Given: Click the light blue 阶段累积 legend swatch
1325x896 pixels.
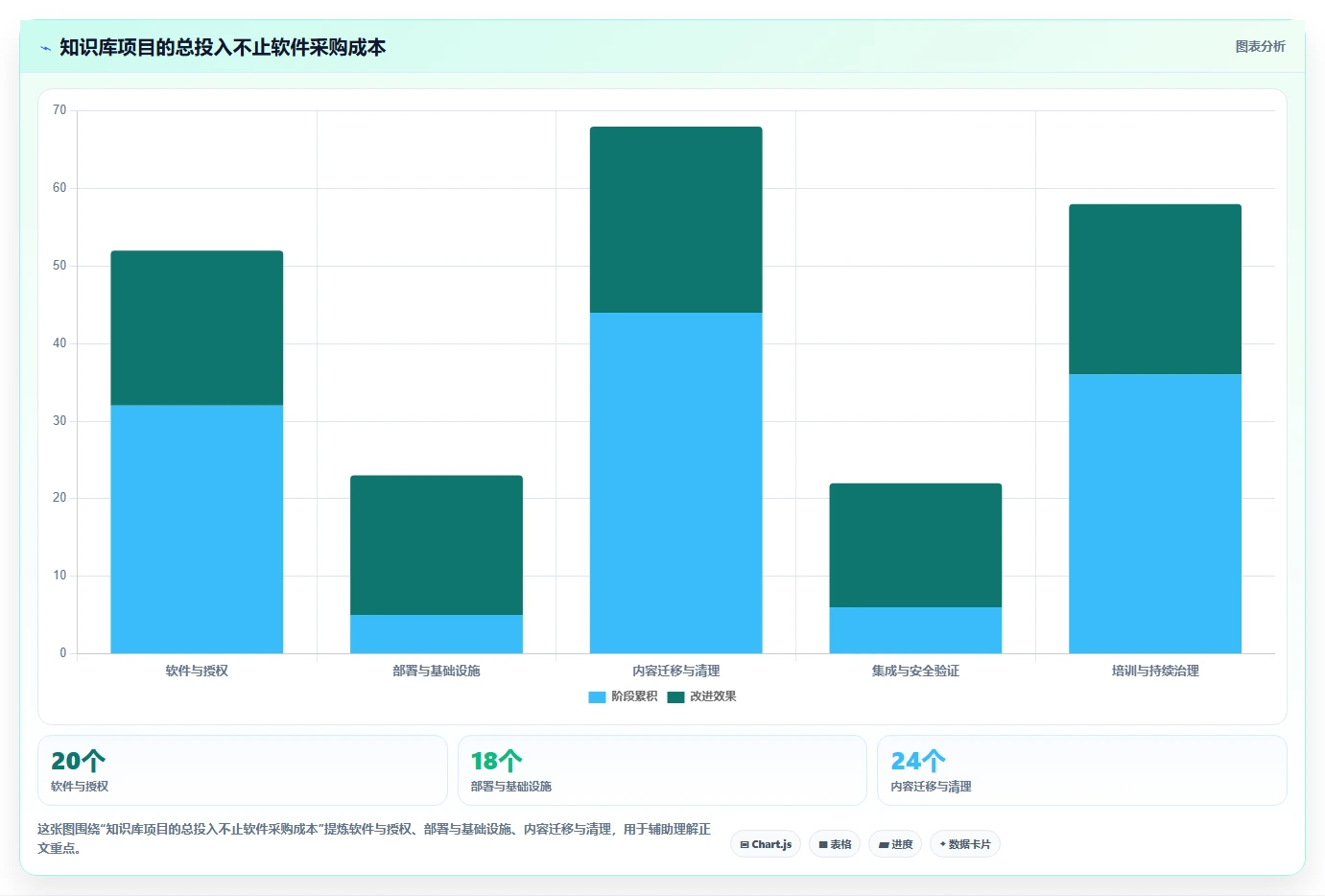Looking at the screenshot, I should (597, 697).
